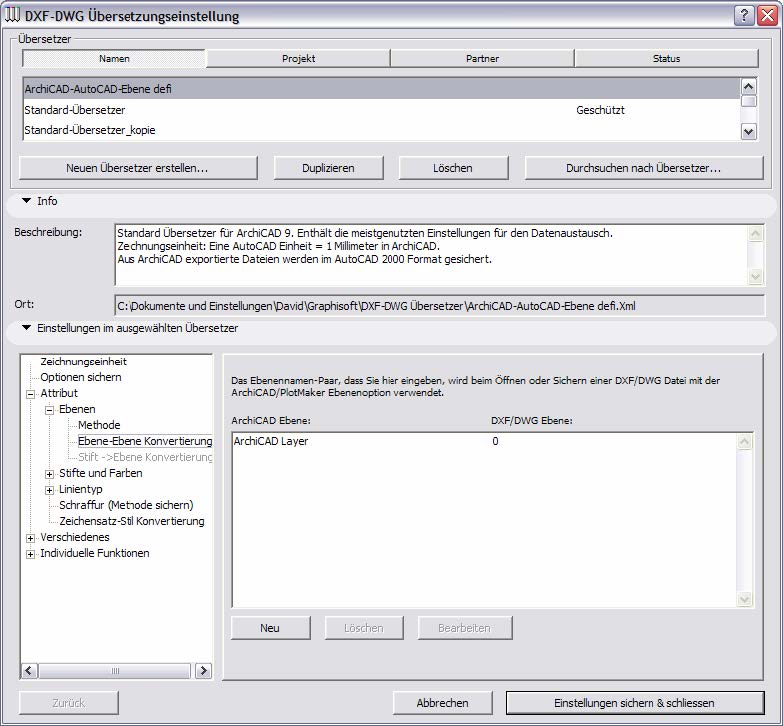Click DXF/DWG Ebene value 0
This screenshot has height=726, width=783.
pos(495,441)
